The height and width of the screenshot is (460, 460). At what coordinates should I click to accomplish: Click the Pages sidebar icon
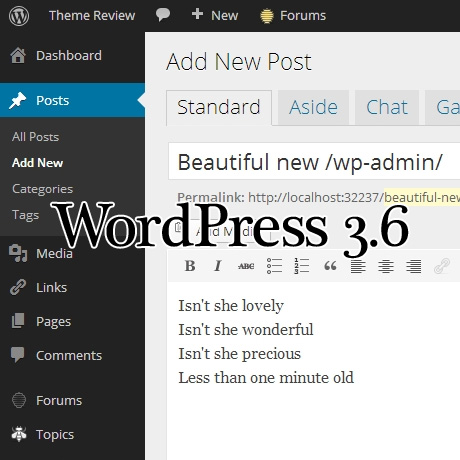coord(18,321)
